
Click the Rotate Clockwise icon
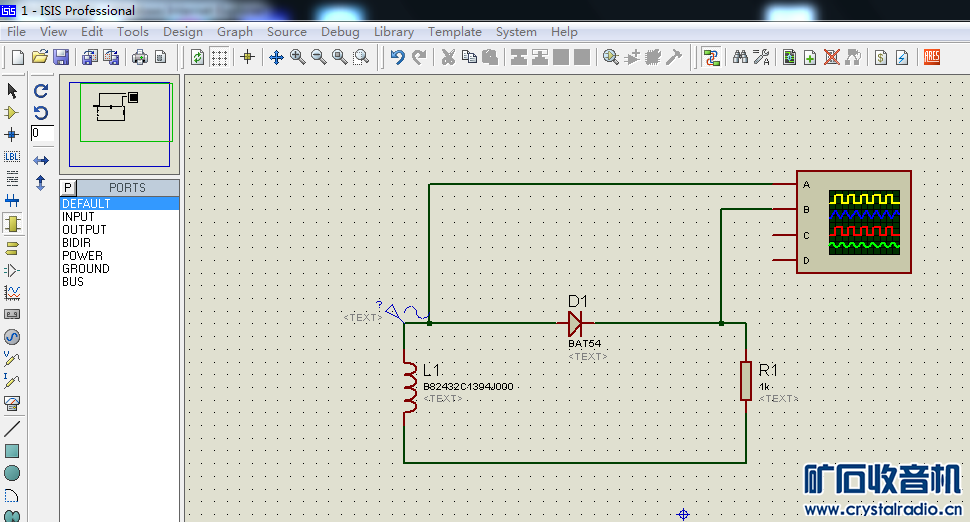point(41,91)
